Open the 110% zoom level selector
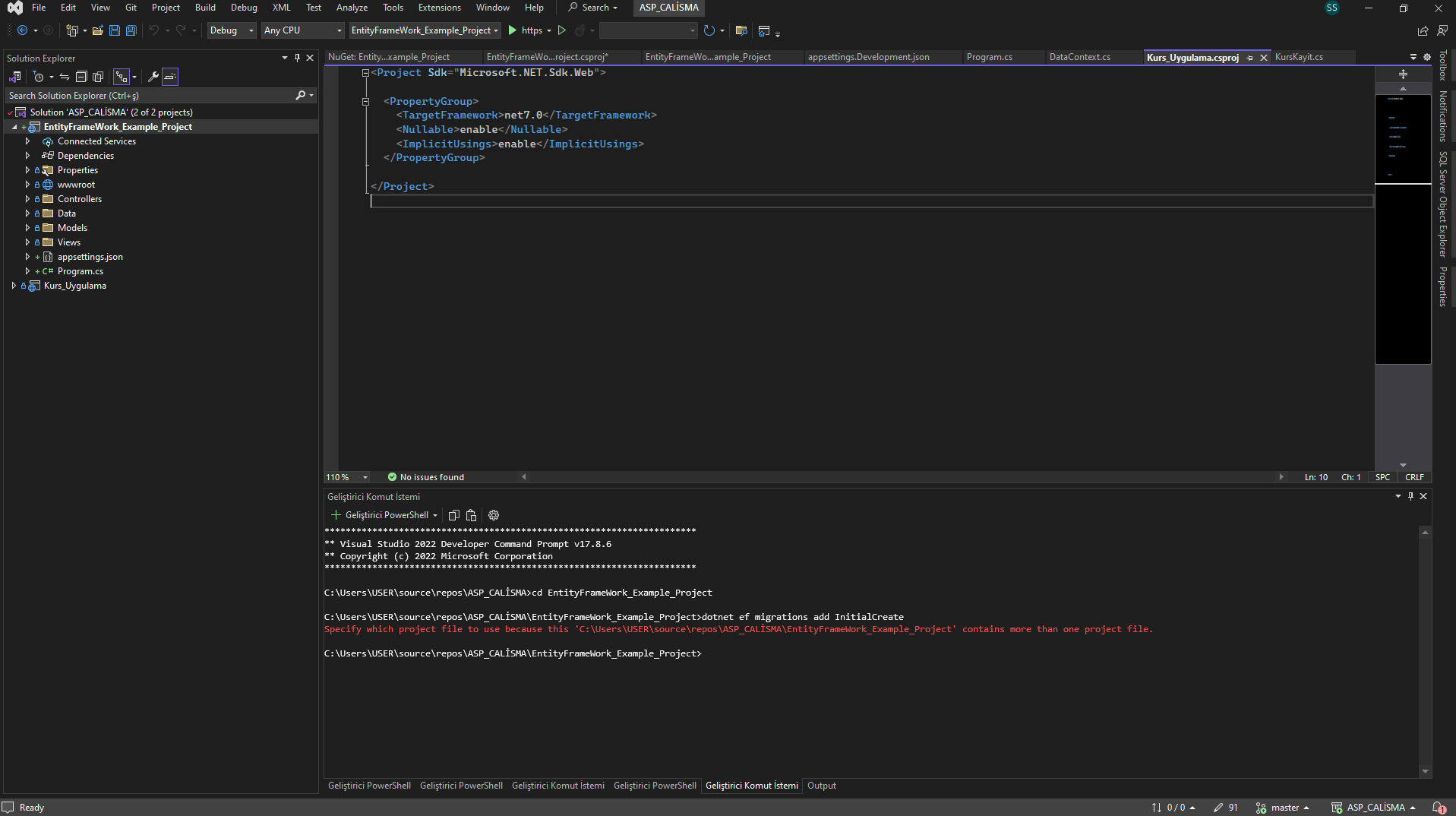This screenshot has width=1456, height=816. (346, 476)
